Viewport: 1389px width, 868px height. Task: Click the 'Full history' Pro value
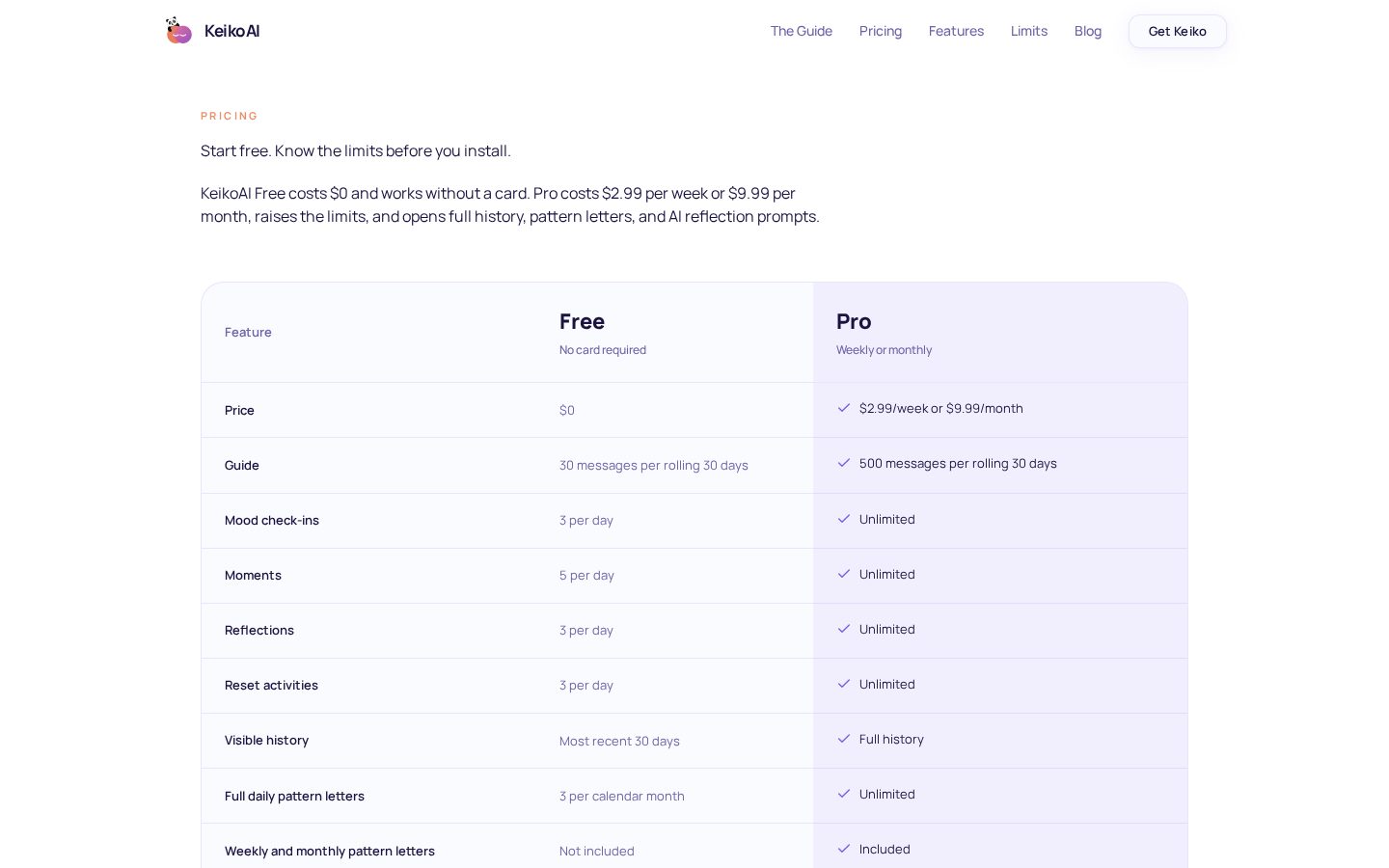(x=891, y=739)
